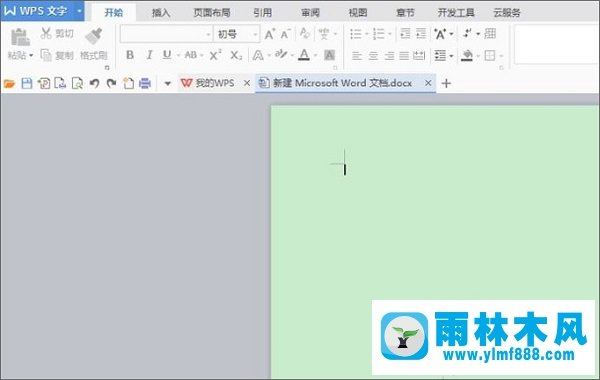Viewport: 600px width, 380px height.
Task: Open the 初号 font size dropdown
Action: pyautogui.click(x=255, y=35)
